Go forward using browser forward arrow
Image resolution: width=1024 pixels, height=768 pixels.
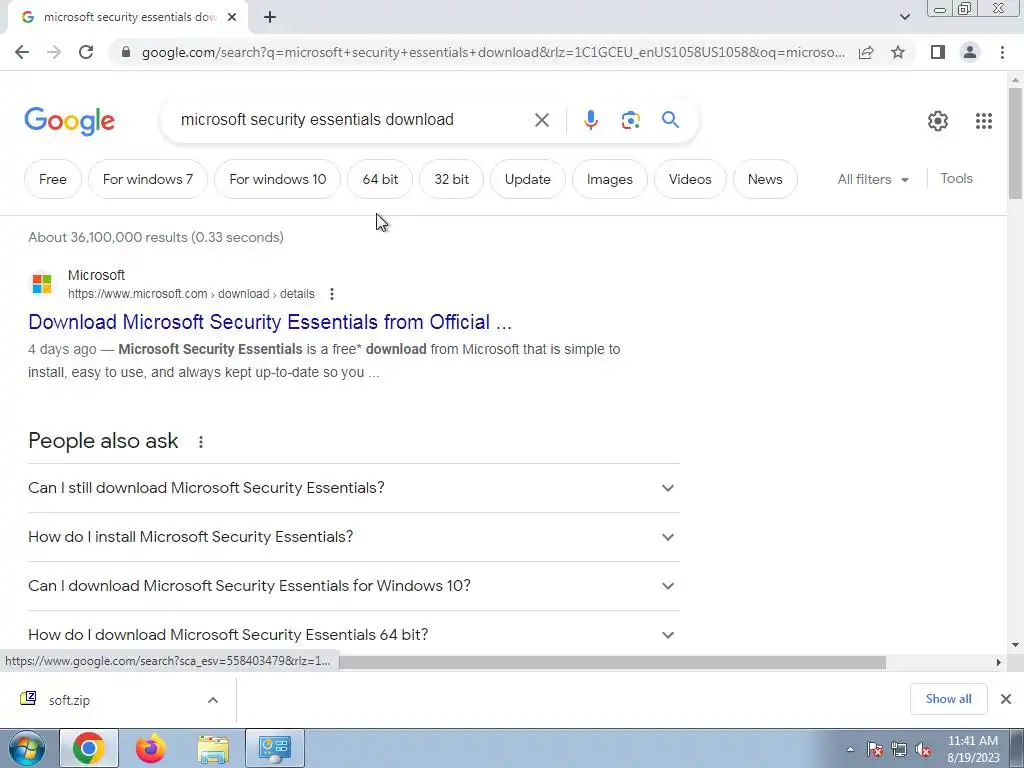pyautogui.click(x=54, y=52)
